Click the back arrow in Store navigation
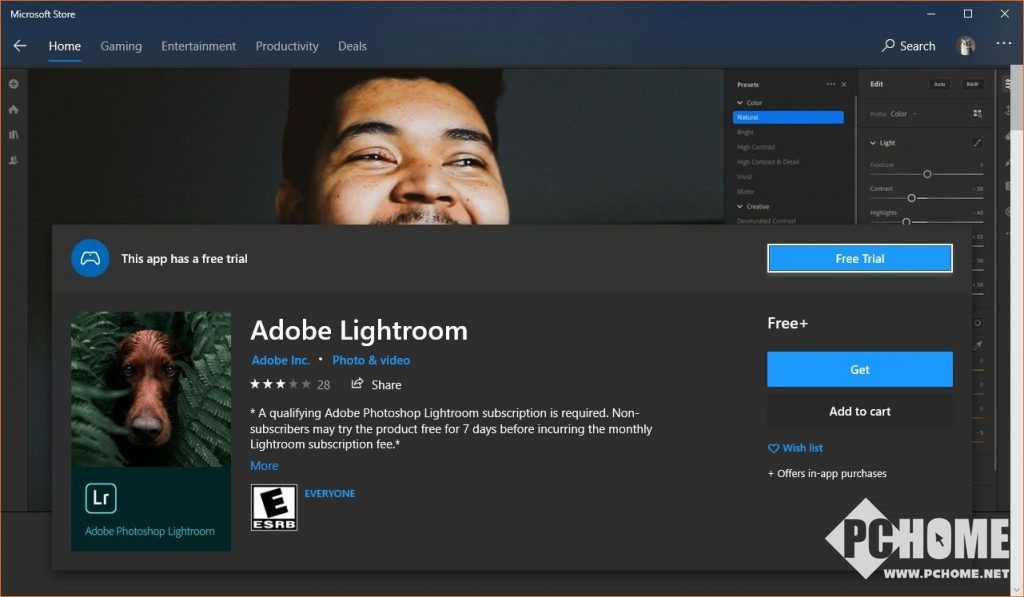Screen dimensions: 1024x597 20,46
